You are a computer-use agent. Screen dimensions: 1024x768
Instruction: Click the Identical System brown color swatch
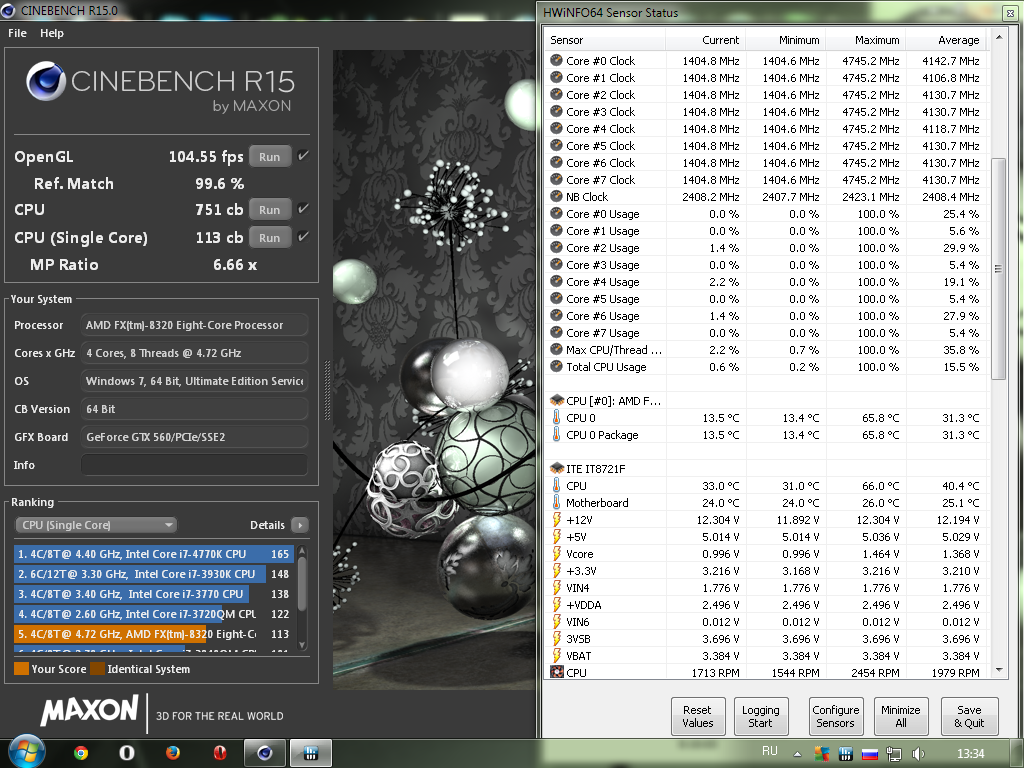tap(97, 669)
